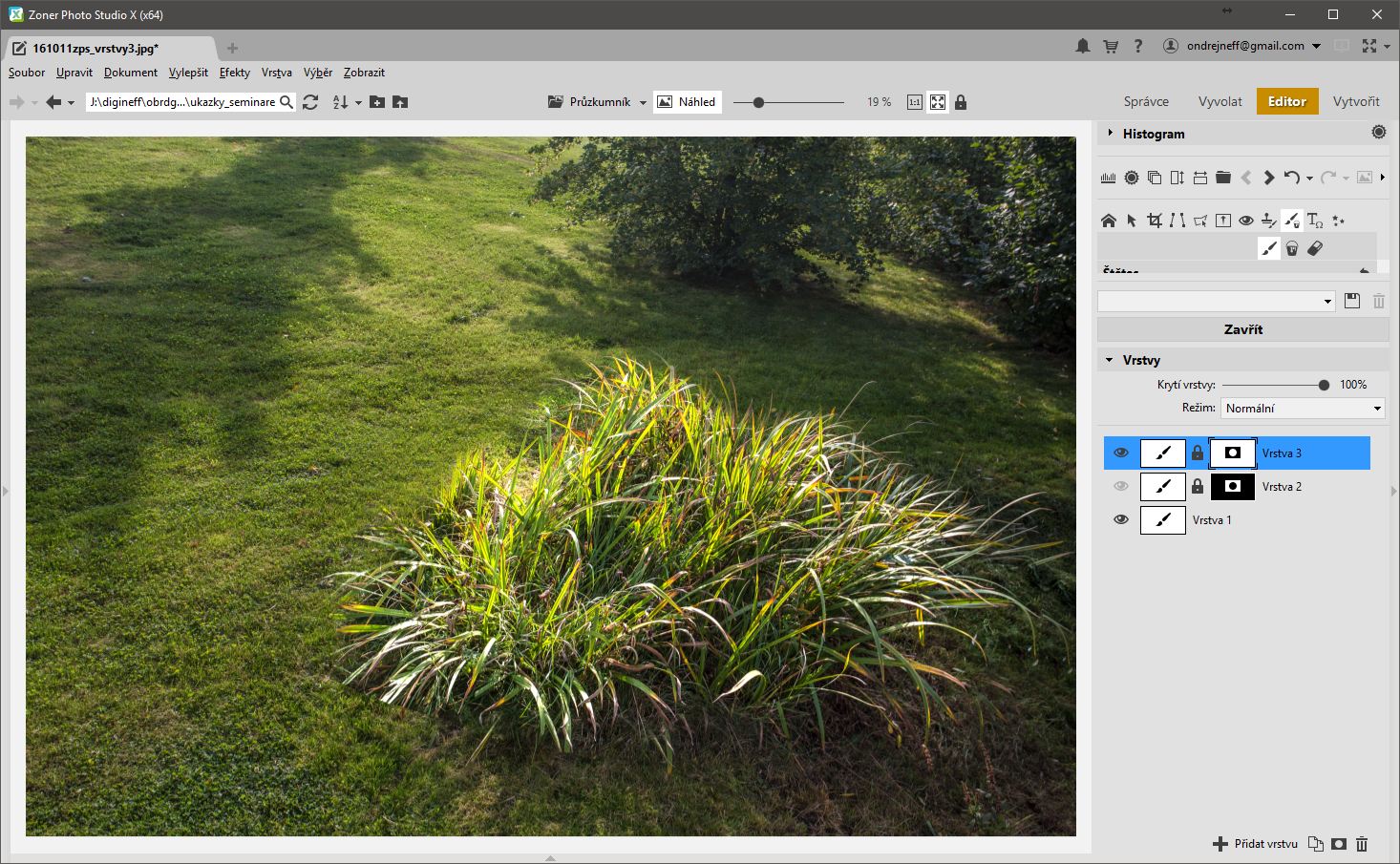
Task: Switch to the Vyvolat tab
Action: click(x=1220, y=101)
